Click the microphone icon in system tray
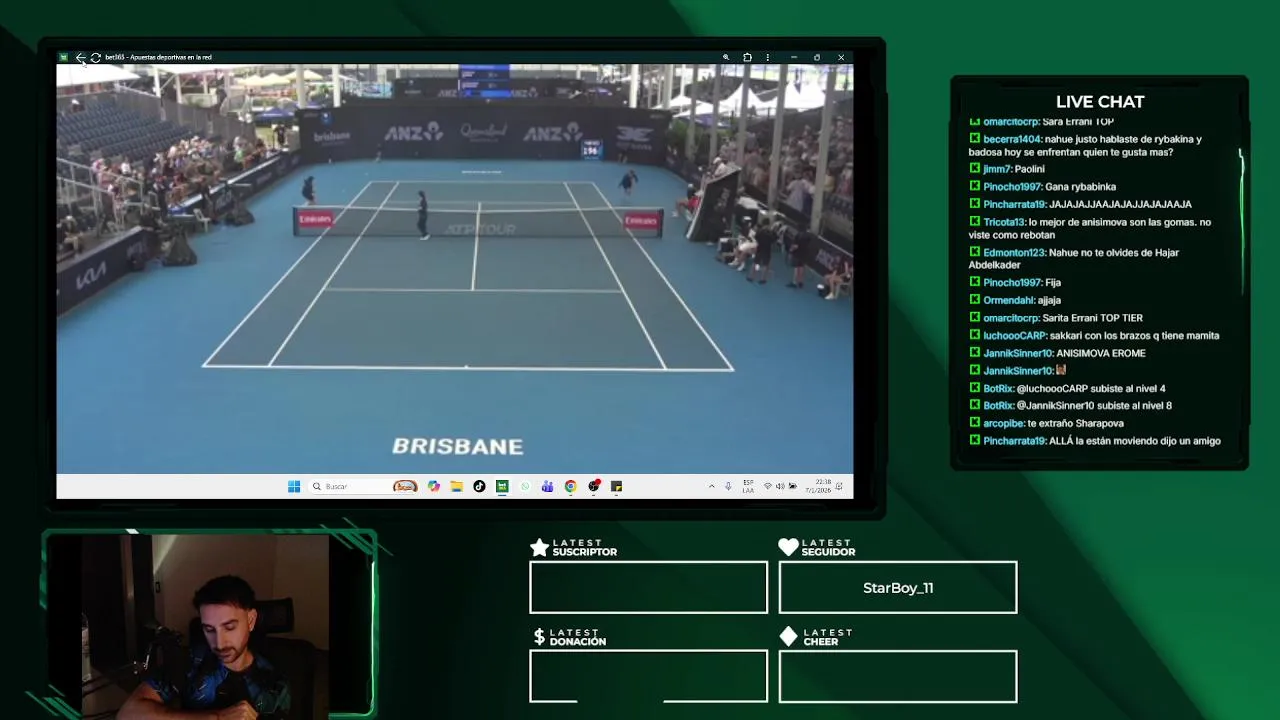1280x720 pixels. 728,486
